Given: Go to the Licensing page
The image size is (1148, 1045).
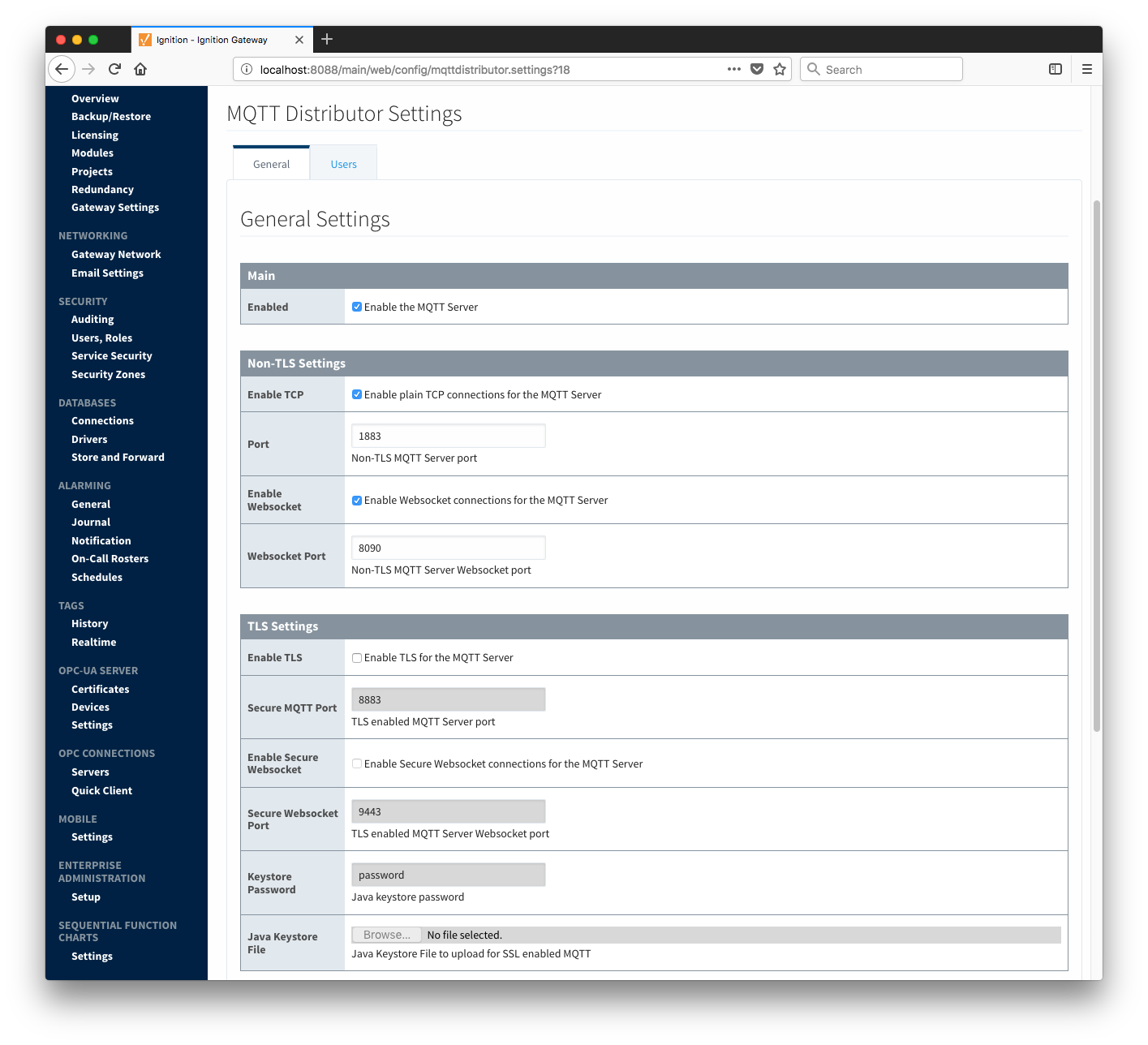Looking at the screenshot, I should click(x=95, y=135).
